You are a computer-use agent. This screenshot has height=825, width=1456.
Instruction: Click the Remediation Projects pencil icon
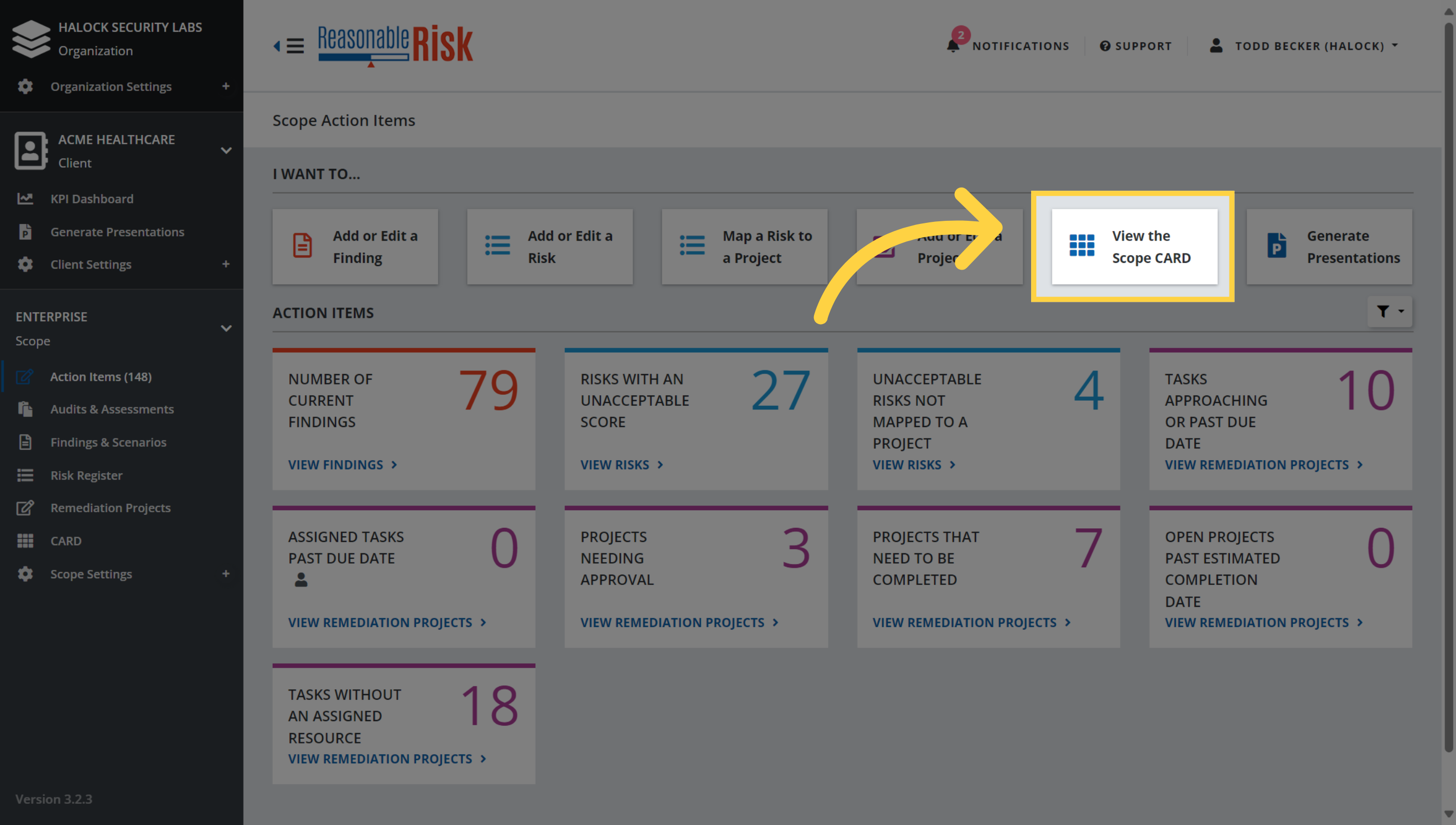tap(25, 508)
